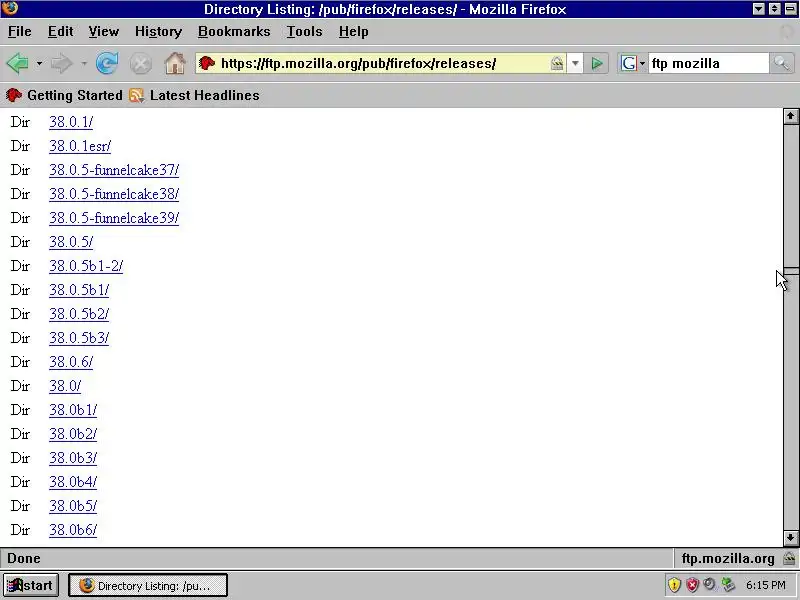Viewport: 800px width, 600px height.
Task: Click the yellow security shield tray icon
Action: tap(674, 585)
